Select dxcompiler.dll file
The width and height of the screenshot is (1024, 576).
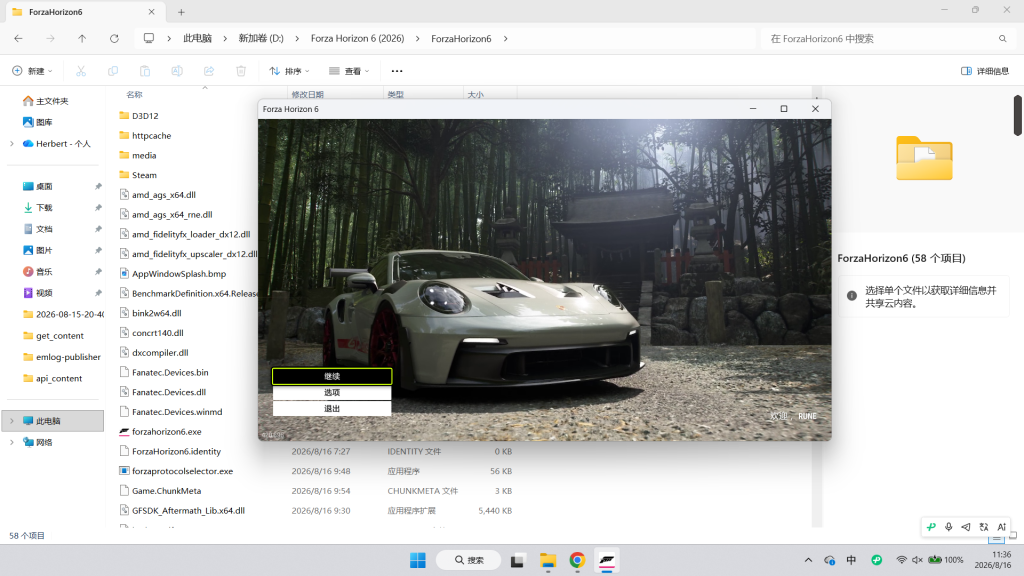(x=160, y=353)
